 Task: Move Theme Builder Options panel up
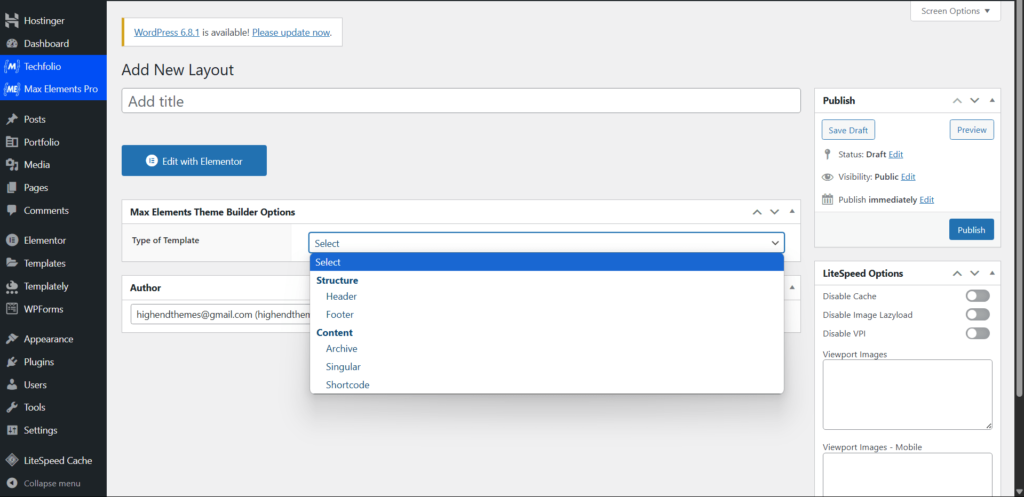pyautogui.click(x=757, y=212)
